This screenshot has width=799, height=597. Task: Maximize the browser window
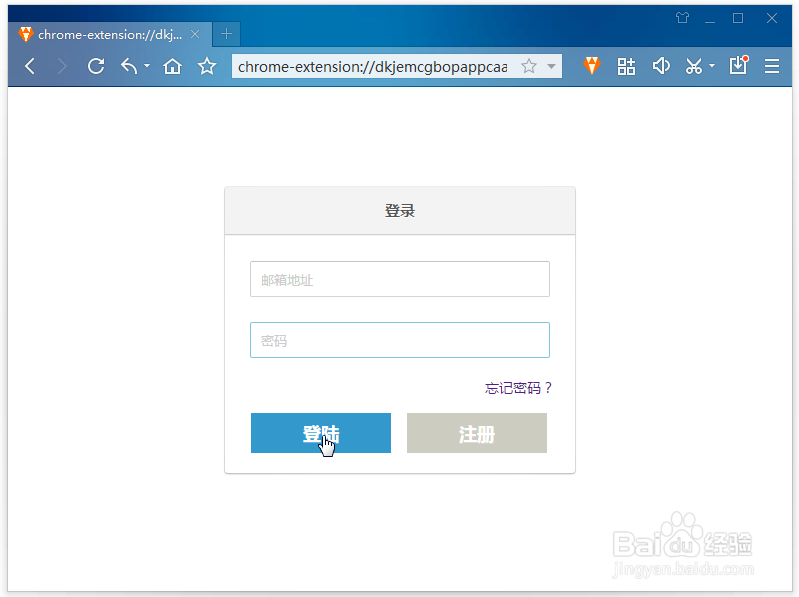tap(738, 18)
